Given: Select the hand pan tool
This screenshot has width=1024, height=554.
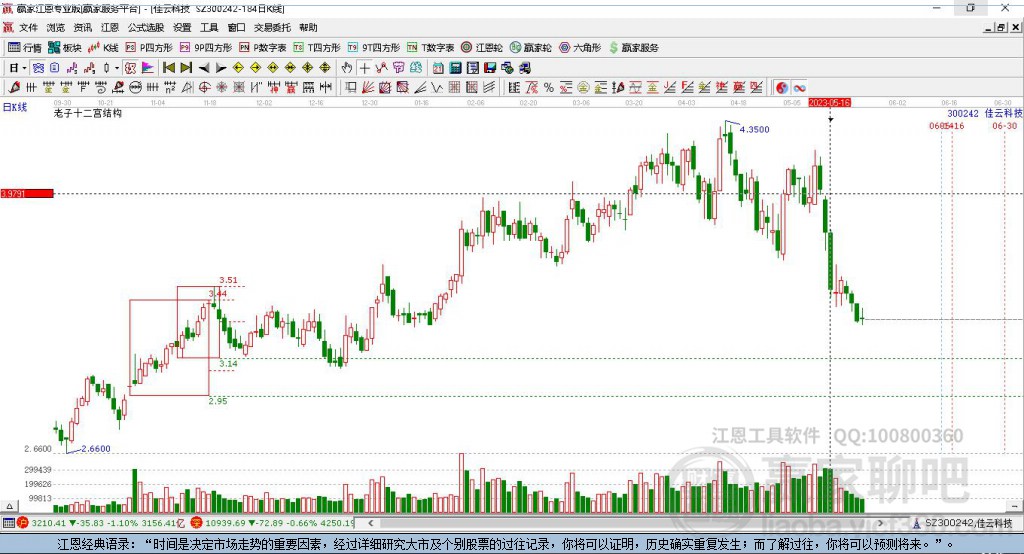Looking at the screenshot, I should (347, 68).
